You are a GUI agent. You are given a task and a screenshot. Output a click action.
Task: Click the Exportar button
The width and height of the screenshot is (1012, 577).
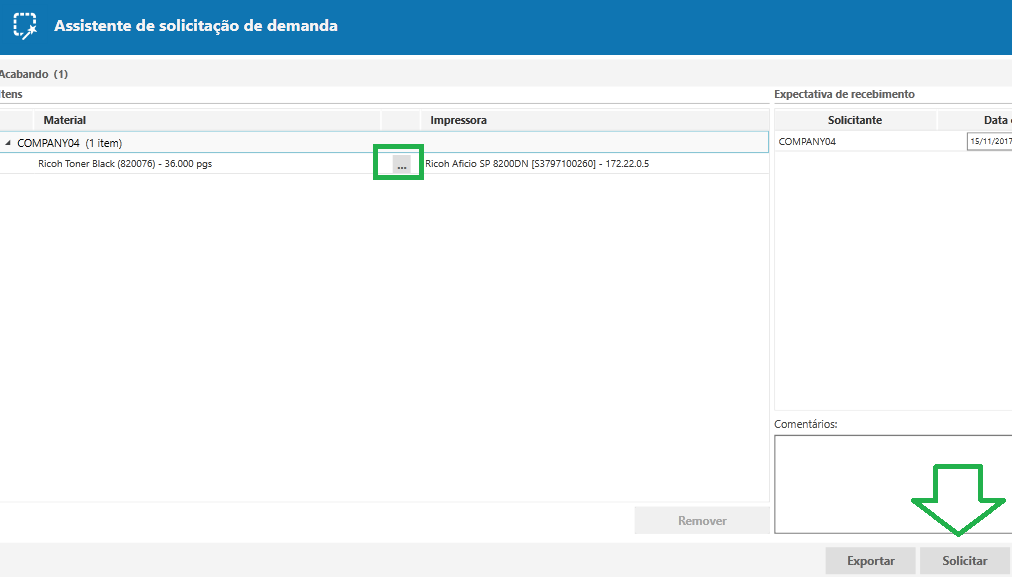[870, 561]
